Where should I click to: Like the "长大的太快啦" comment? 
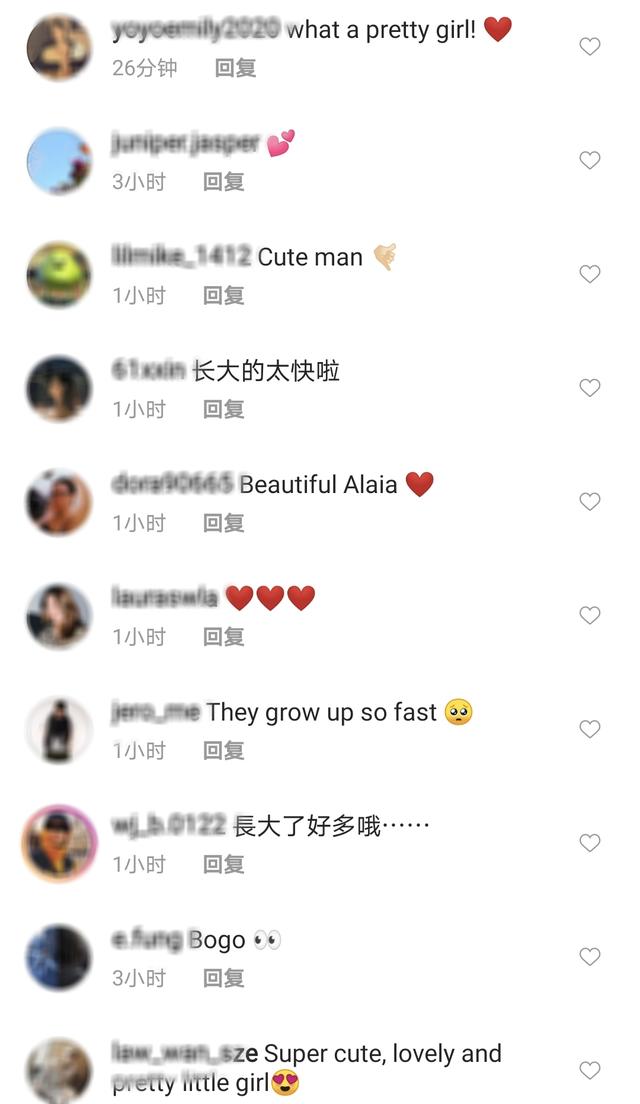(x=589, y=387)
